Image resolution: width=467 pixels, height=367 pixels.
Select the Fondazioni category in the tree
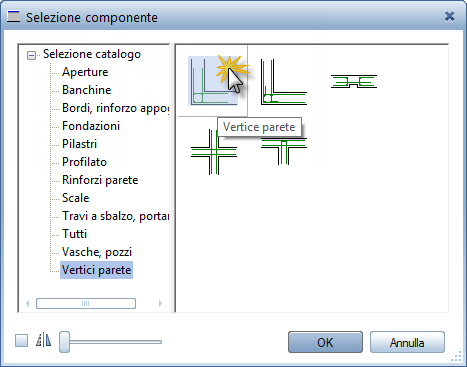pos(91,126)
